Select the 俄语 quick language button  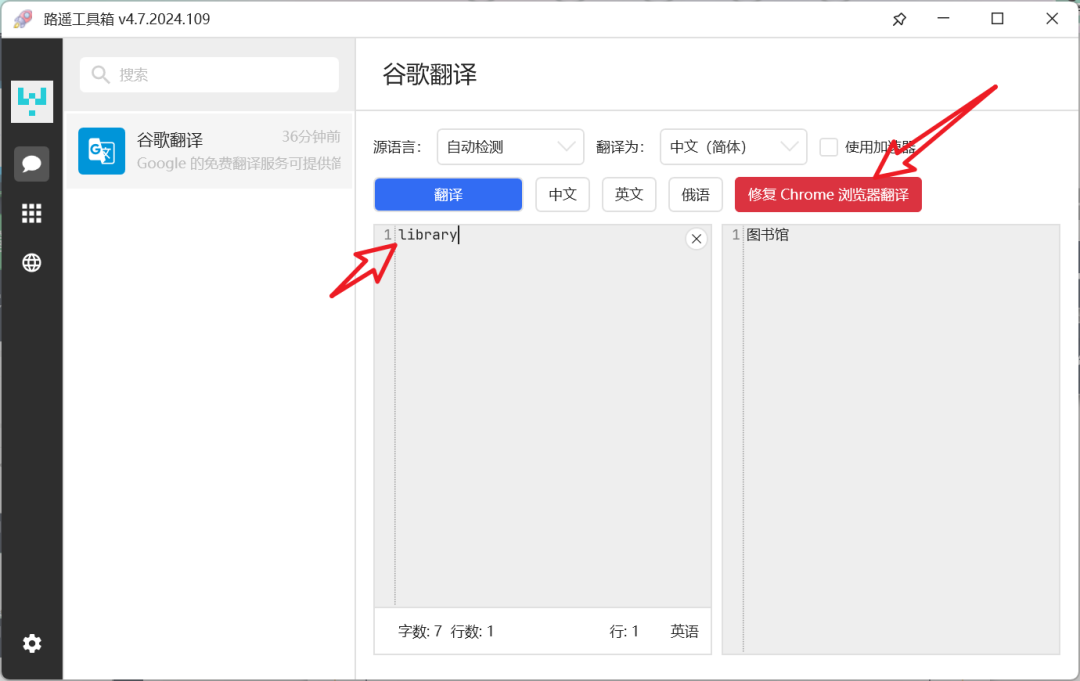(x=696, y=195)
